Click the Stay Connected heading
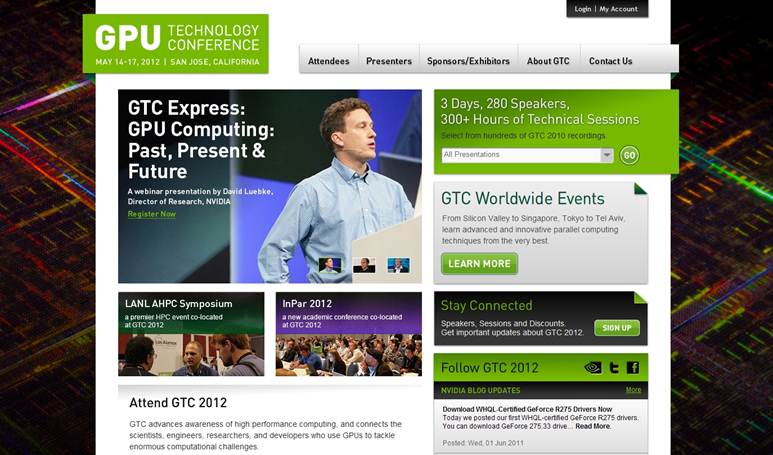 coord(487,306)
